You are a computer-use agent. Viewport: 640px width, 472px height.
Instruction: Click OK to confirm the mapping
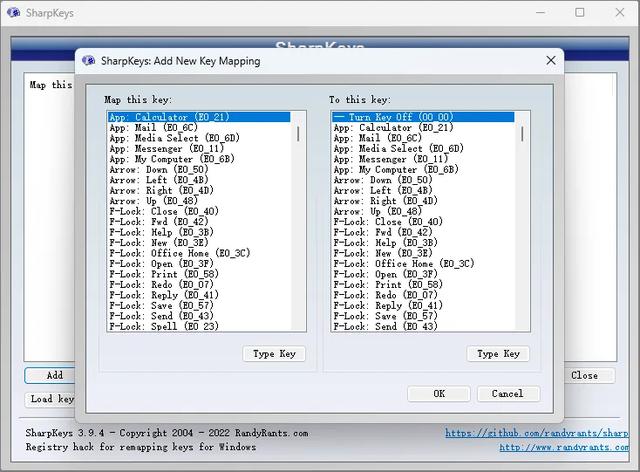(x=439, y=394)
